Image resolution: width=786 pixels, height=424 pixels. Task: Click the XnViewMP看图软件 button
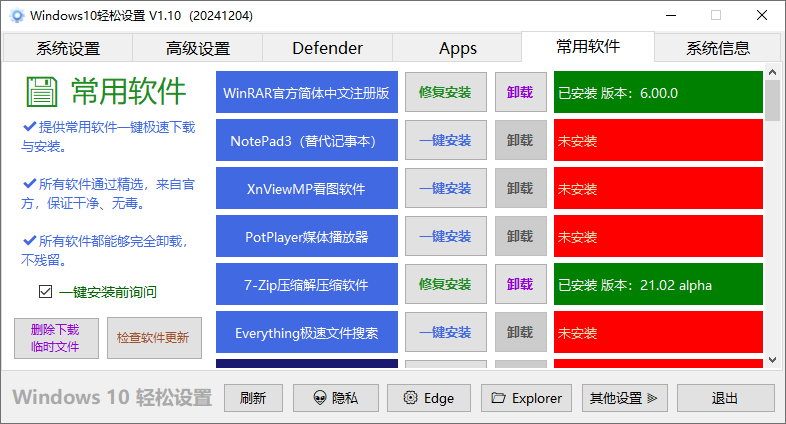tap(307, 188)
